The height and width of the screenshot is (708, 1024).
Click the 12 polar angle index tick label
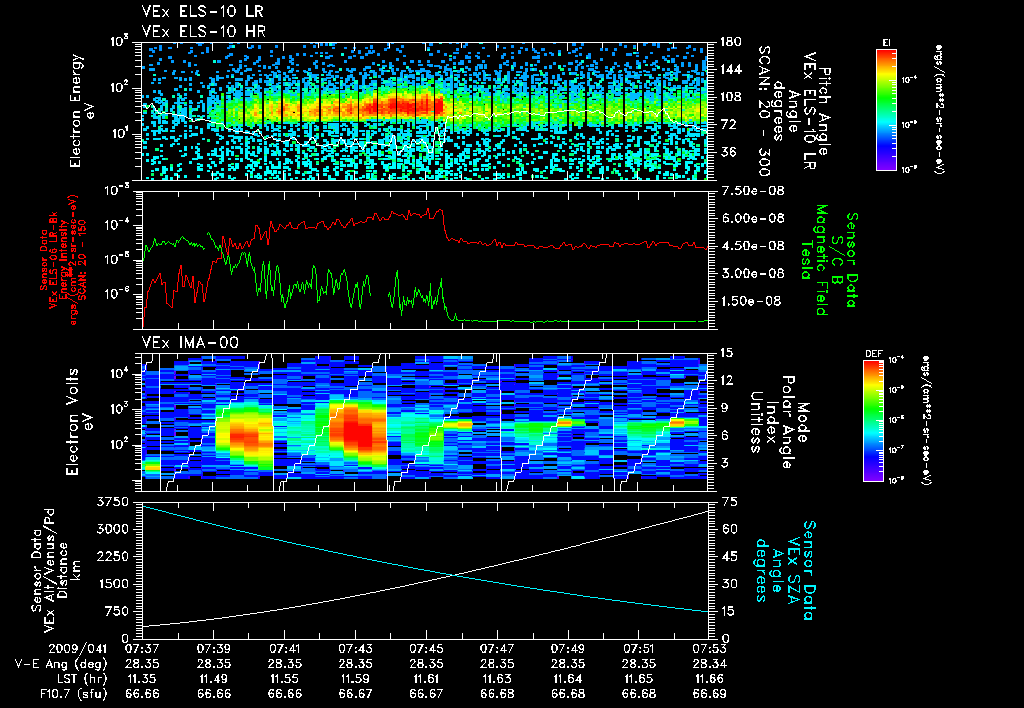click(726, 380)
